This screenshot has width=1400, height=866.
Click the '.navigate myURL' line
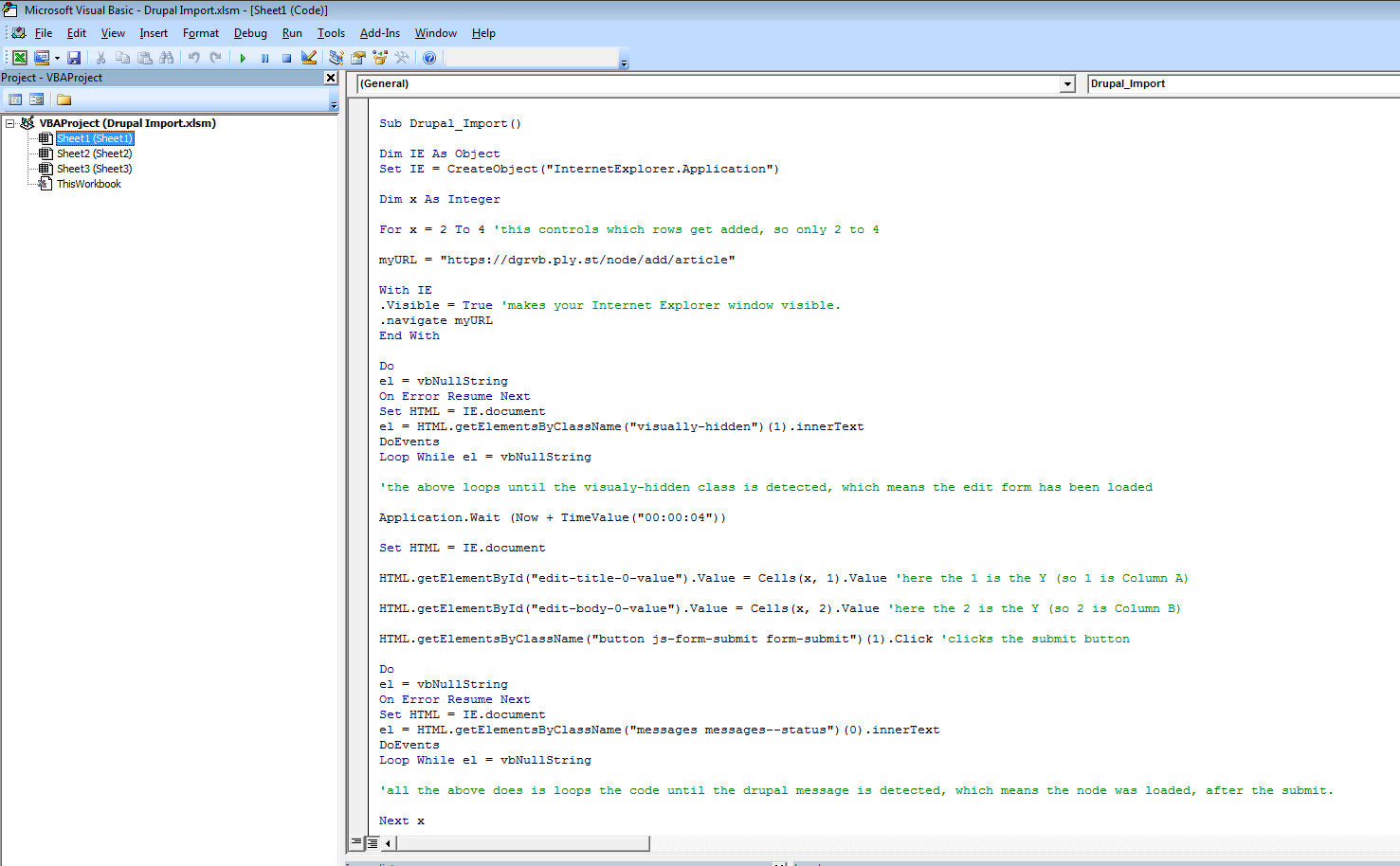click(436, 320)
